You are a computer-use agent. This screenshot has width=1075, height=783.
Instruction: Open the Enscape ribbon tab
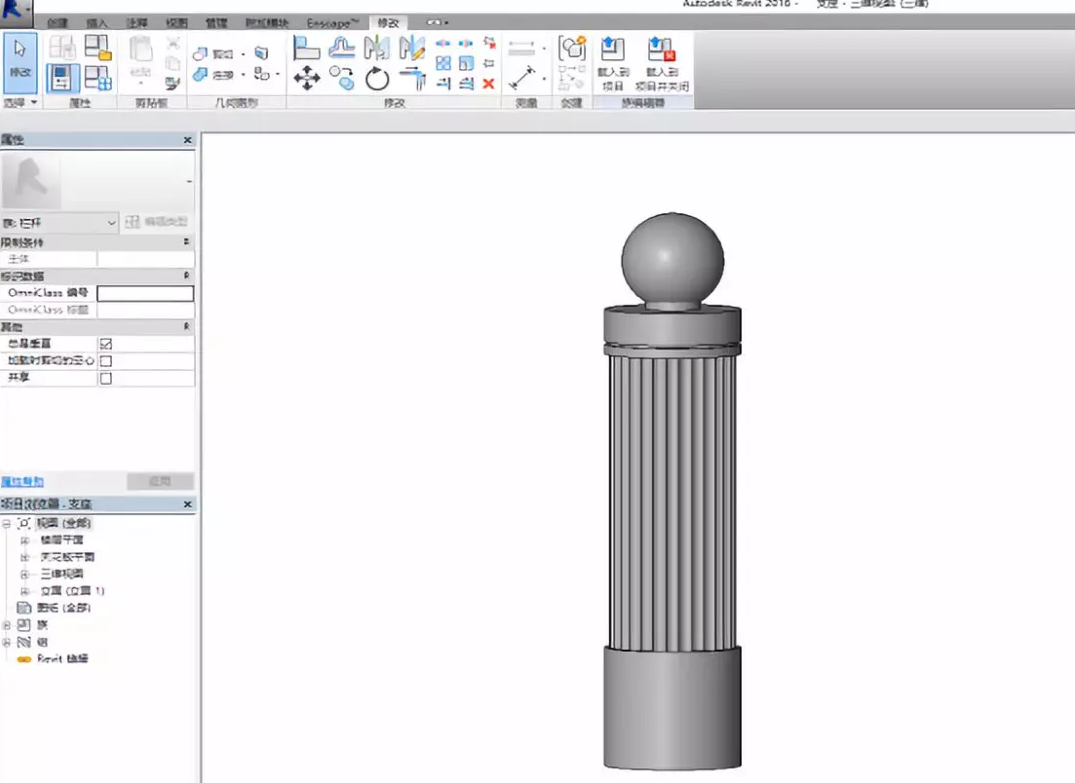click(x=332, y=22)
